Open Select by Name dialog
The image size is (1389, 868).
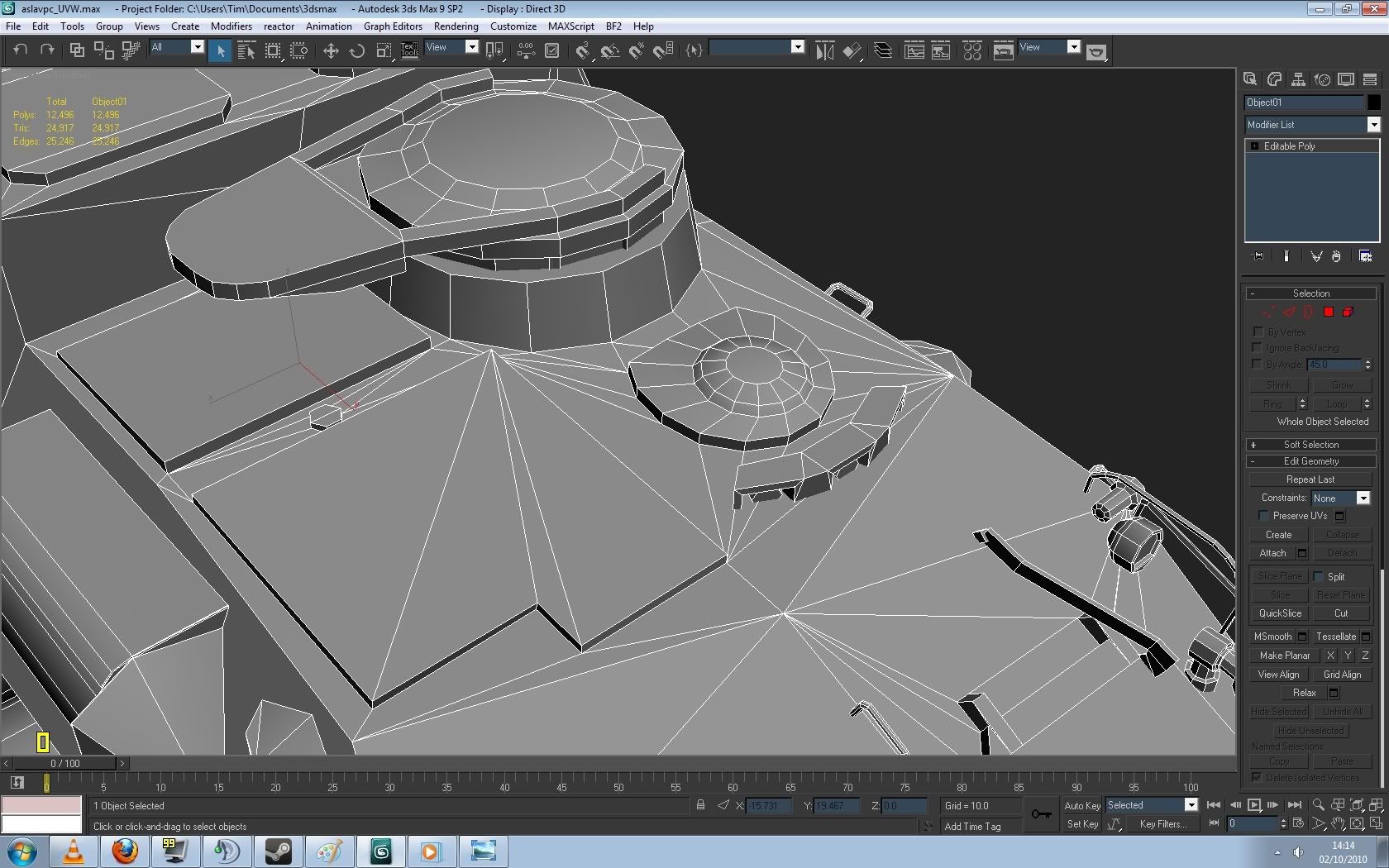click(246, 51)
